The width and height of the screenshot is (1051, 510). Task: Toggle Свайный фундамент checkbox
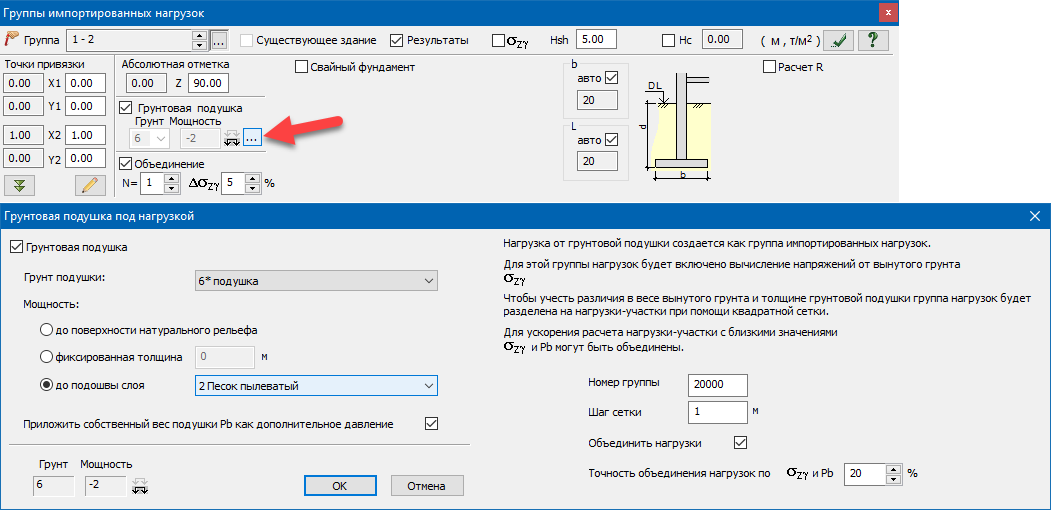(302, 67)
